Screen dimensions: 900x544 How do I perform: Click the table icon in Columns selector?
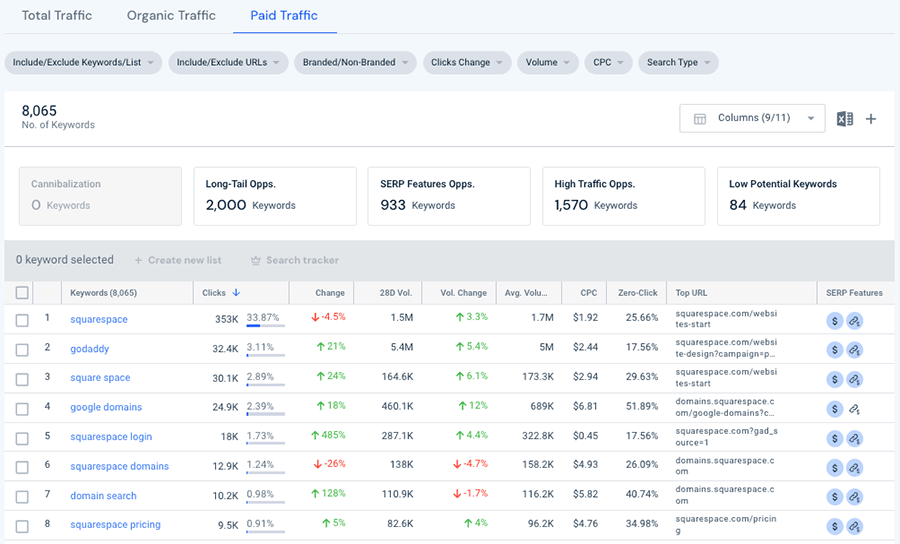(x=700, y=119)
